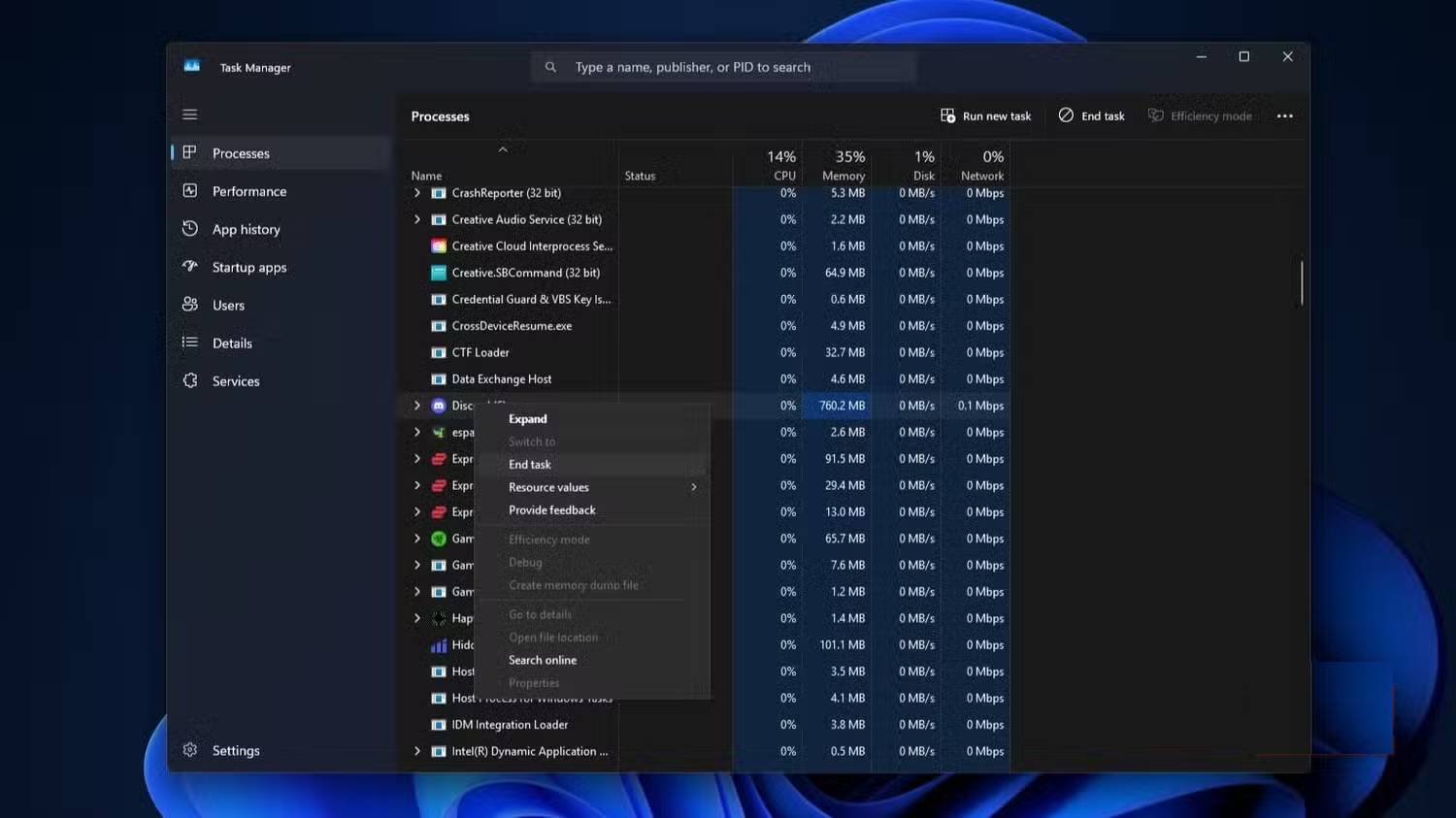Sort by the Network column header

point(976,165)
